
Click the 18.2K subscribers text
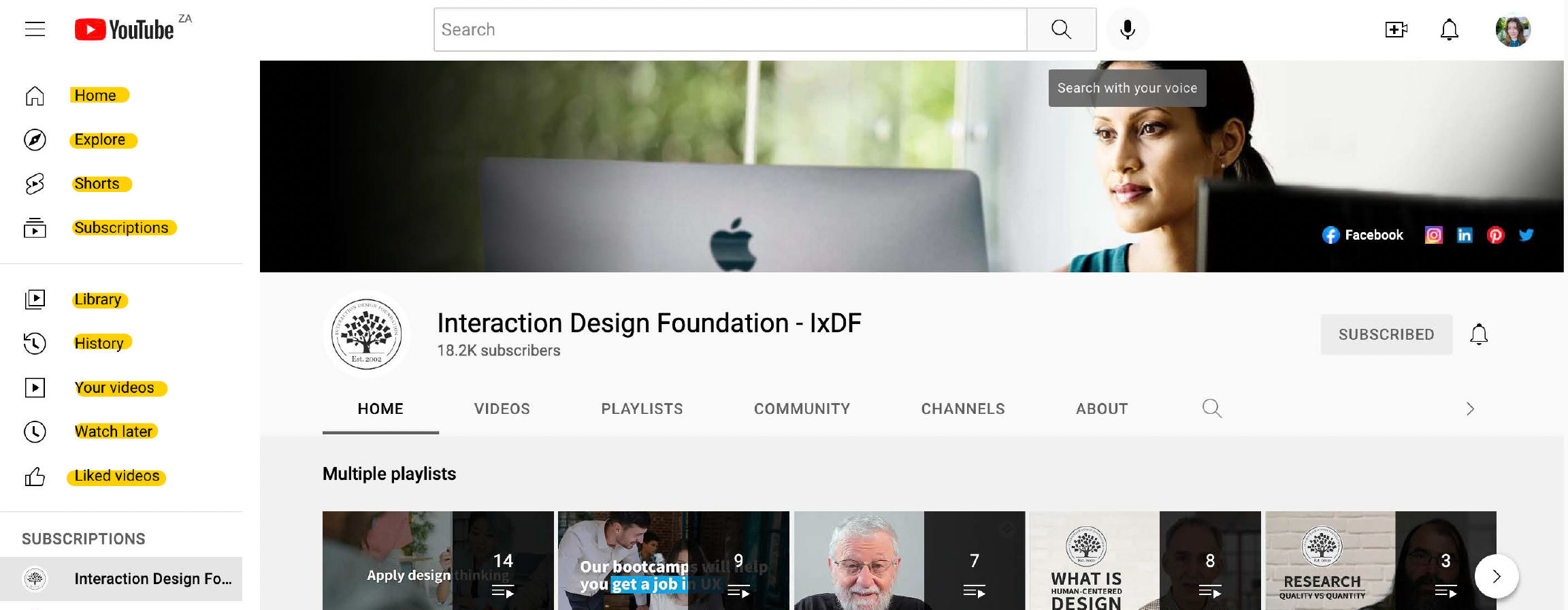tap(499, 351)
